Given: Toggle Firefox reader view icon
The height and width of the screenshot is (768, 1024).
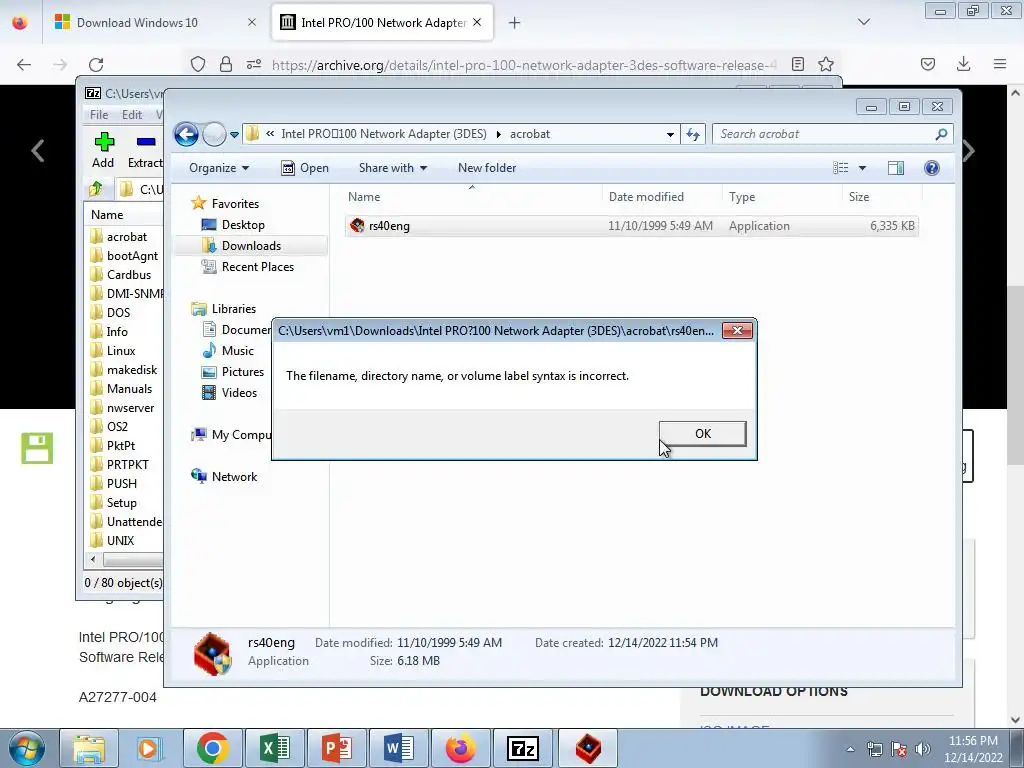Looking at the screenshot, I should click(x=797, y=64).
